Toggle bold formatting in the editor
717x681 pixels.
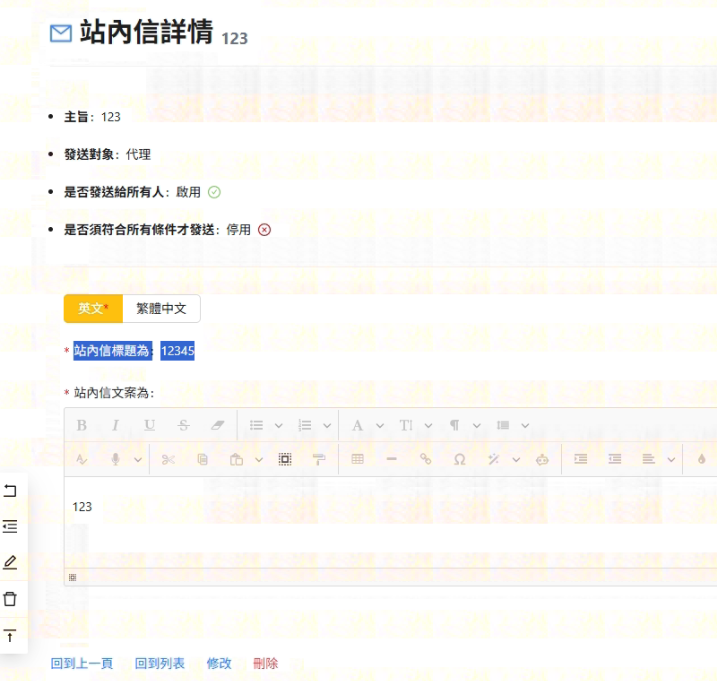tap(81, 425)
